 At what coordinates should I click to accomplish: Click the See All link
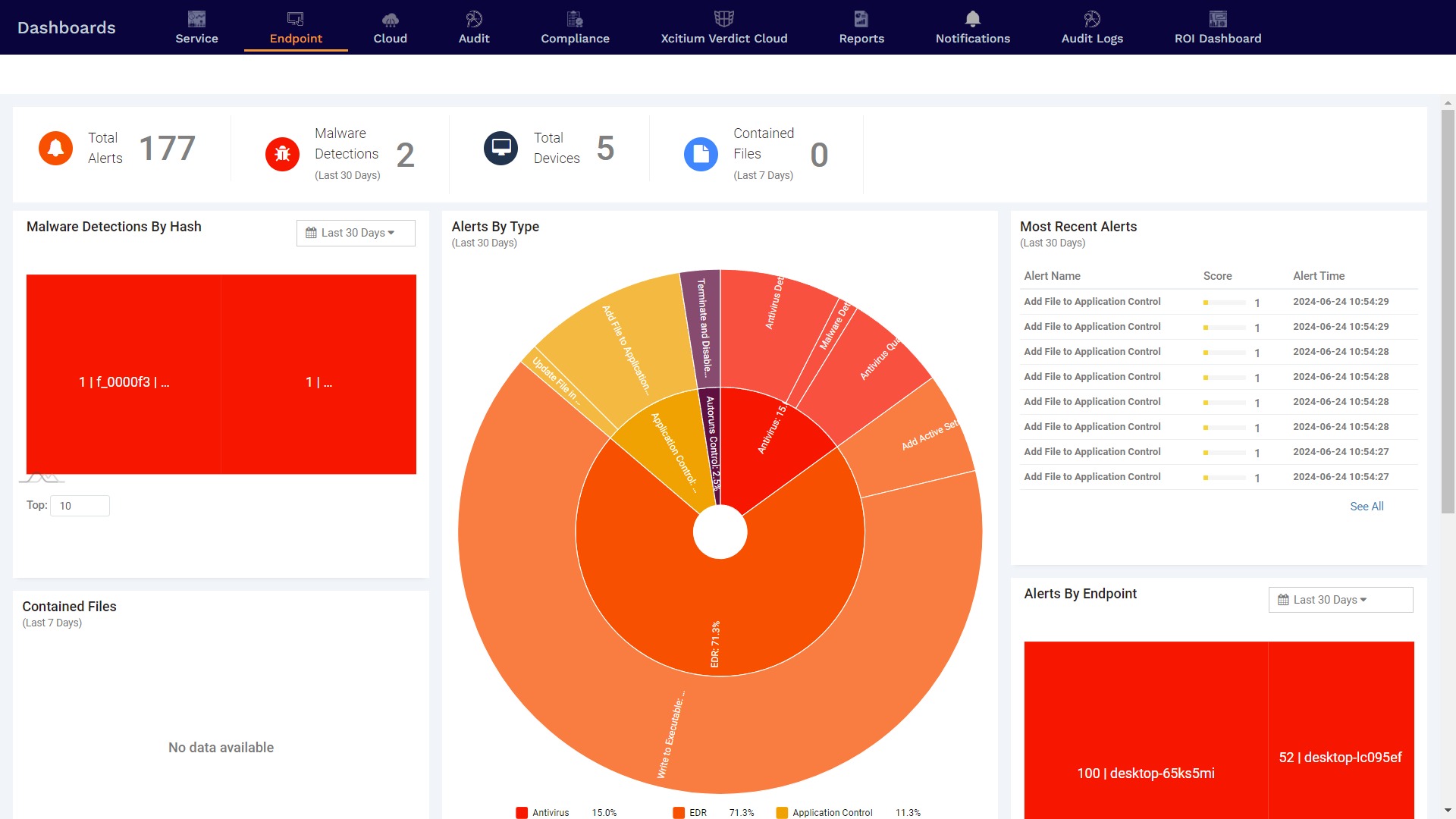(x=1367, y=507)
